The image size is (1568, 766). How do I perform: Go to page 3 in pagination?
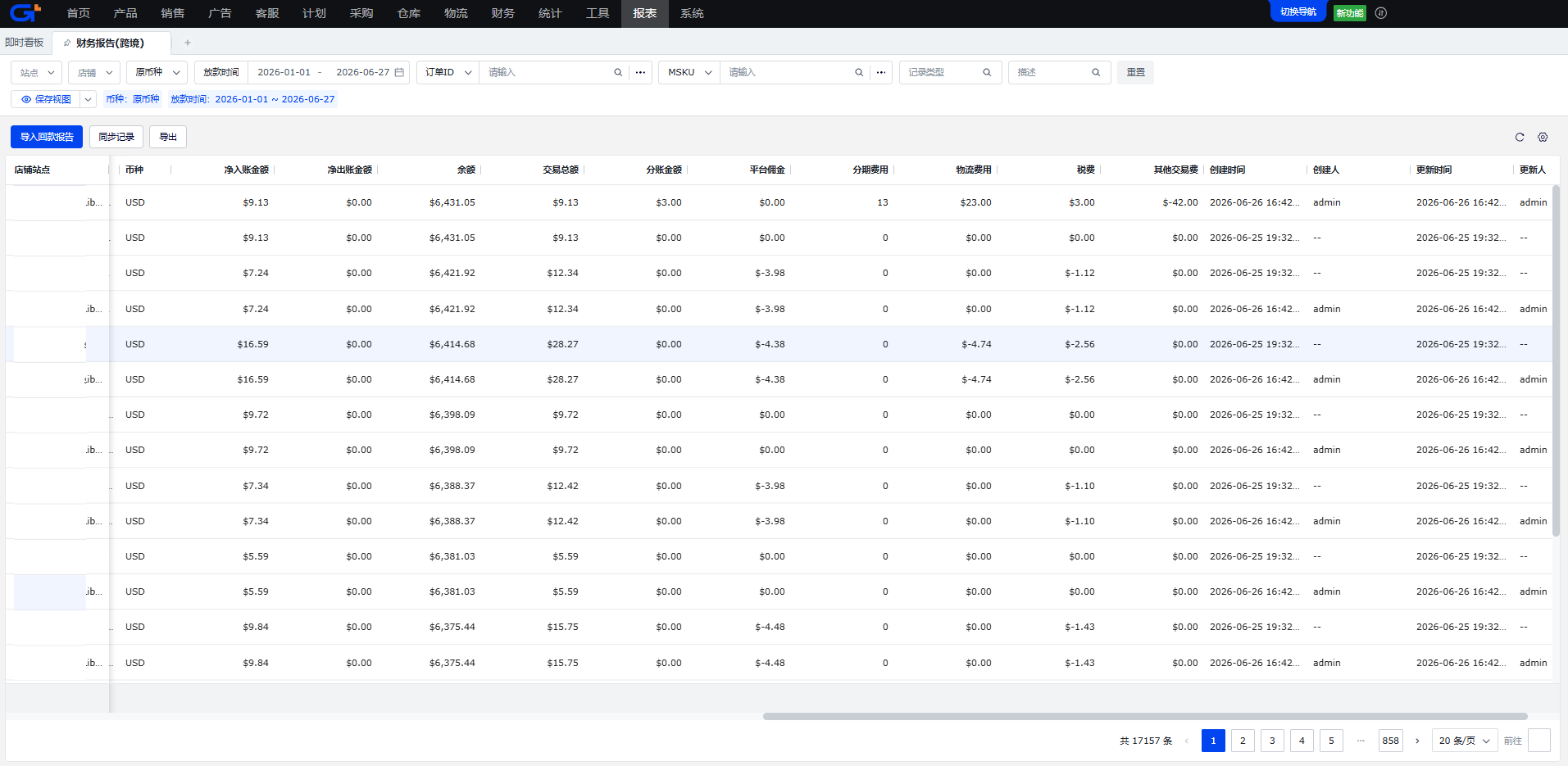point(1272,741)
